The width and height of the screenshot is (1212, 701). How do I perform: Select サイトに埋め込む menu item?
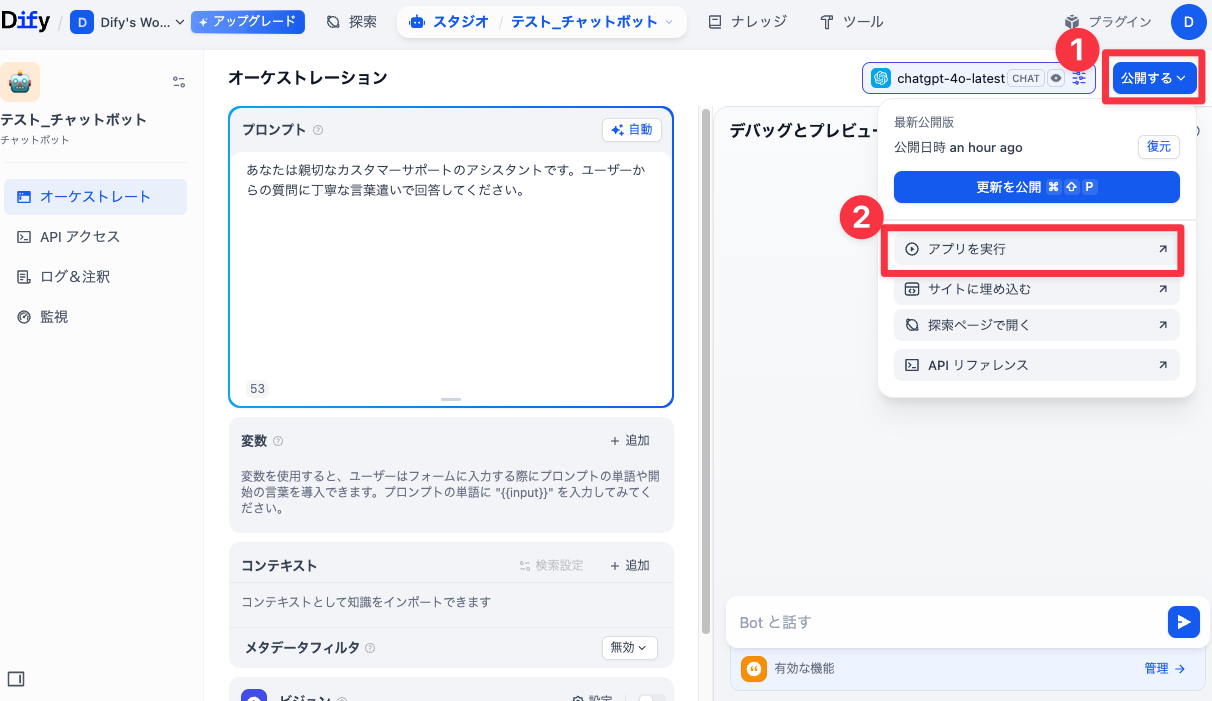(1035, 289)
